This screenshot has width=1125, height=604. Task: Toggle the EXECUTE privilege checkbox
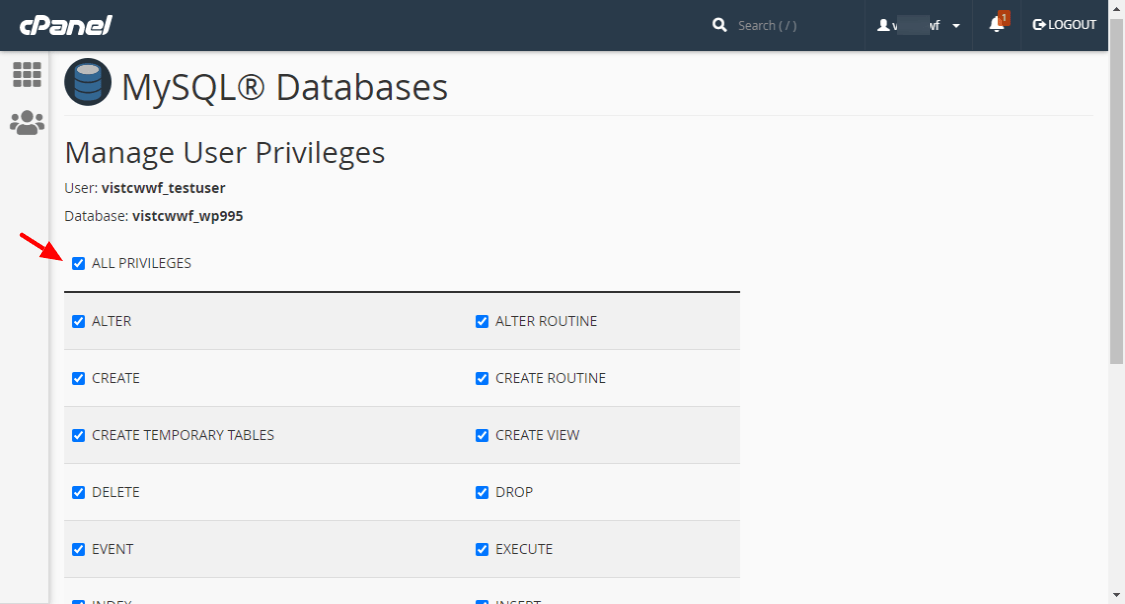point(482,549)
